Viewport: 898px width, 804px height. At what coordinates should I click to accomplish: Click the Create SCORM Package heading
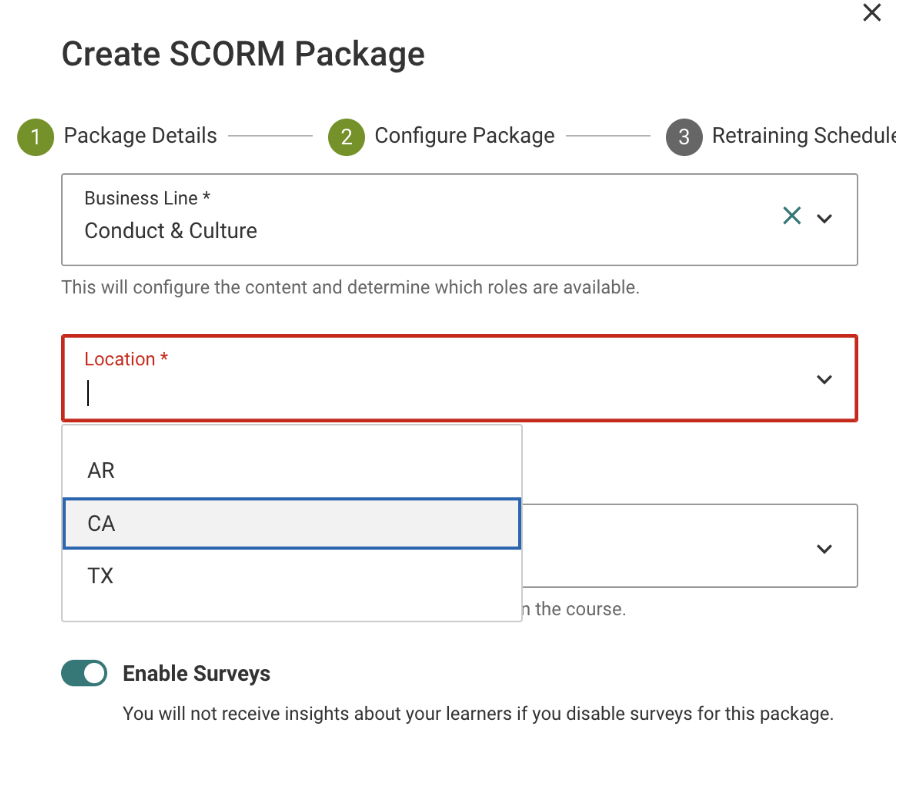(x=243, y=54)
